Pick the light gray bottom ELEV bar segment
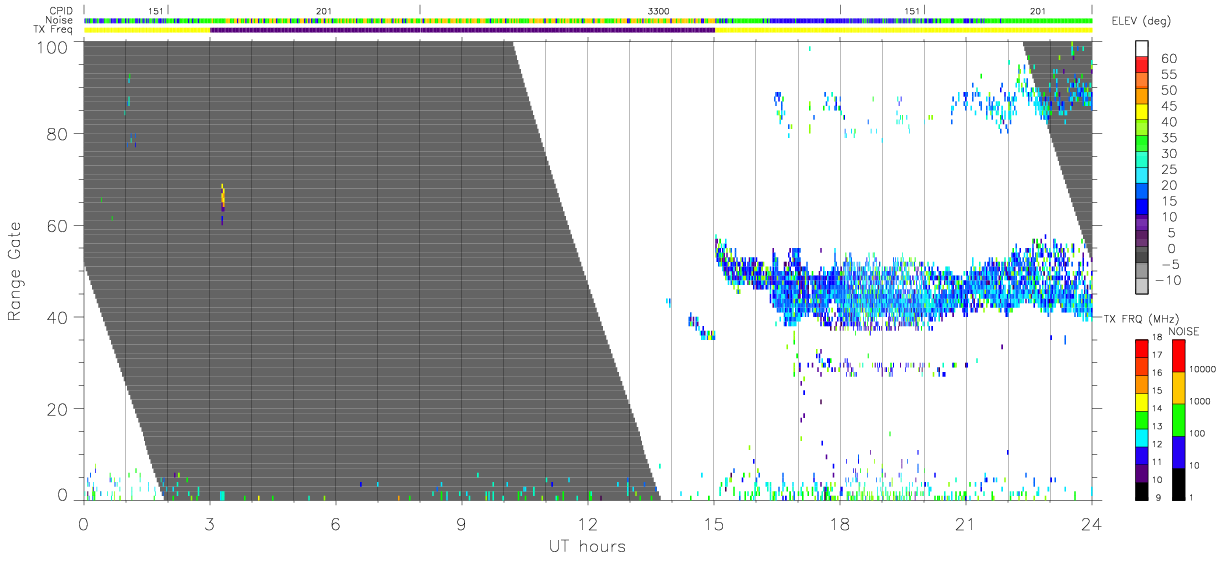The image size is (1228, 567). click(x=1143, y=286)
